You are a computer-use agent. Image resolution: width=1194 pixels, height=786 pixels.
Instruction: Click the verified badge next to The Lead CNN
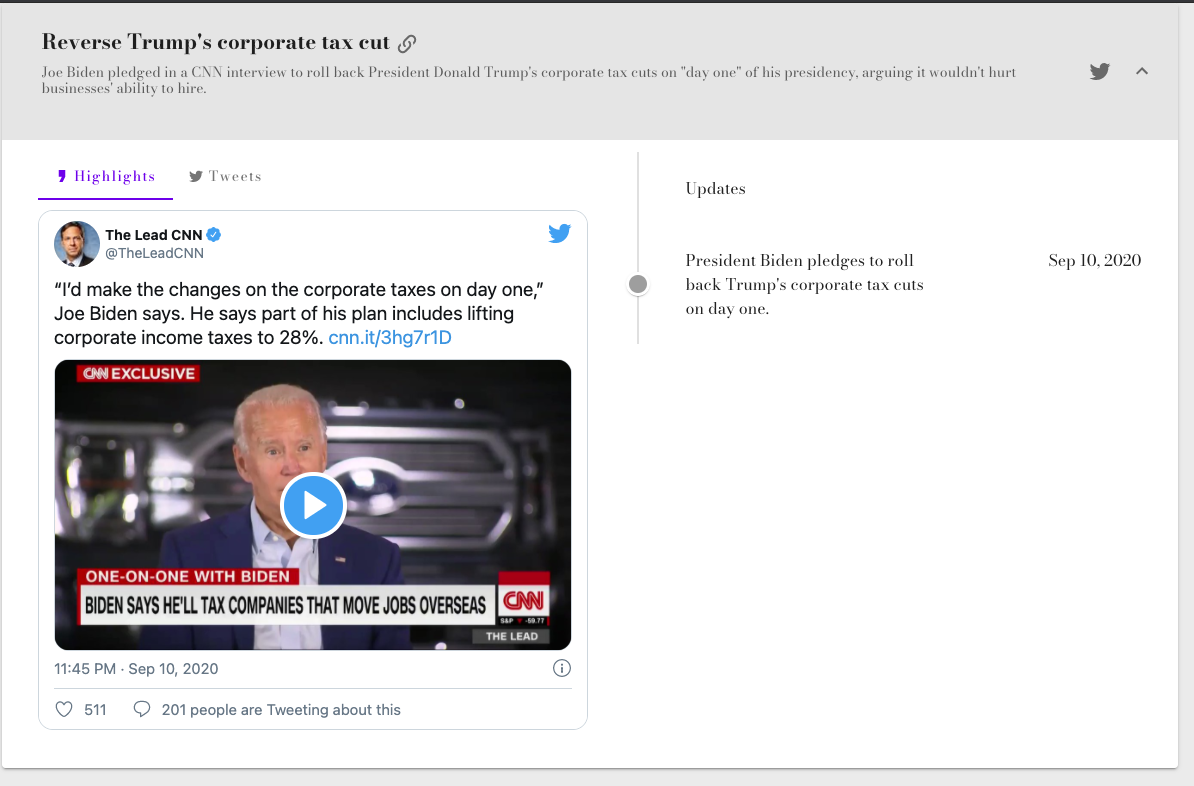[x=214, y=236]
